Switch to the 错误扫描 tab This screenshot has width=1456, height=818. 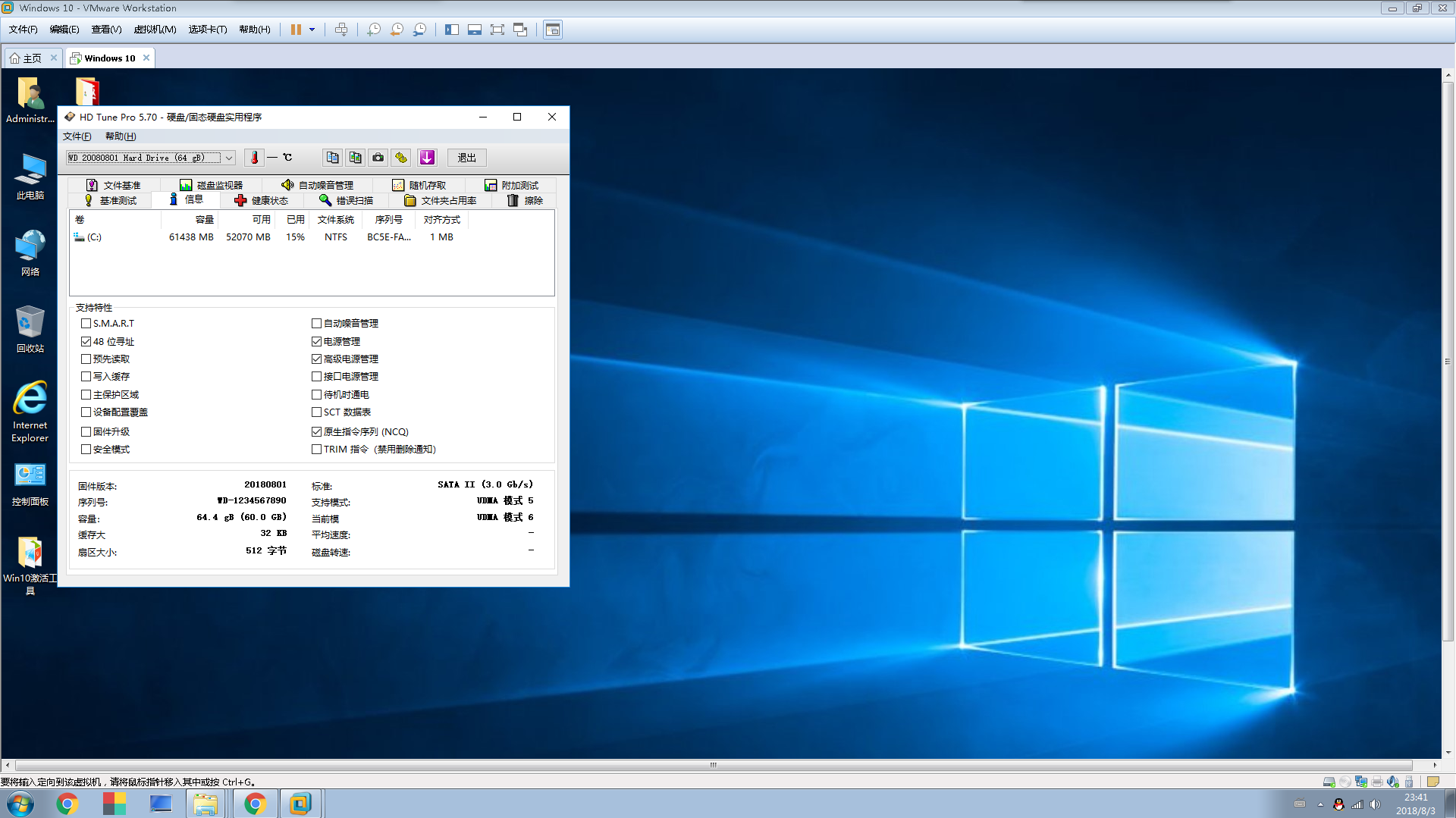point(347,201)
